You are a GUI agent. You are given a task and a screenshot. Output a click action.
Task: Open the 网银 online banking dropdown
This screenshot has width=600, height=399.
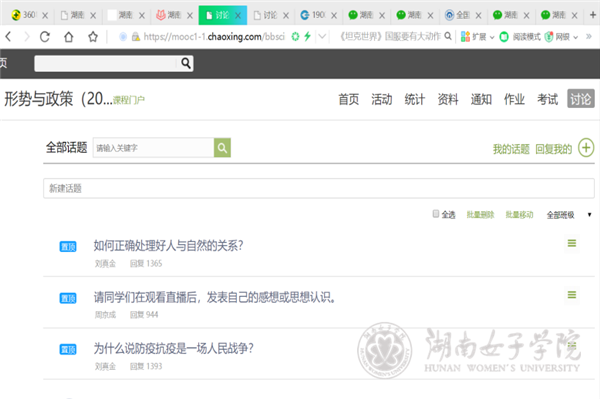pyautogui.click(x=561, y=37)
